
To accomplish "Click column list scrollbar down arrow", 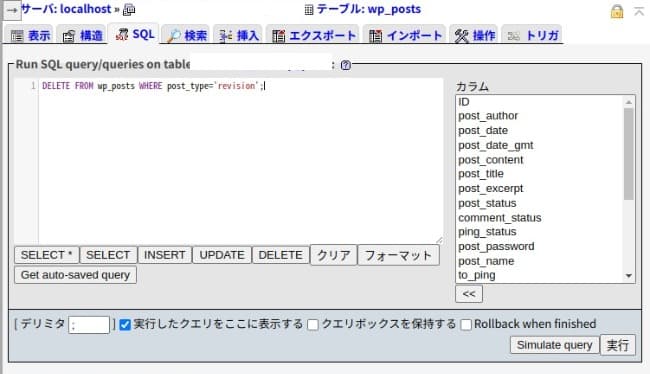I will pyautogui.click(x=629, y=276).
